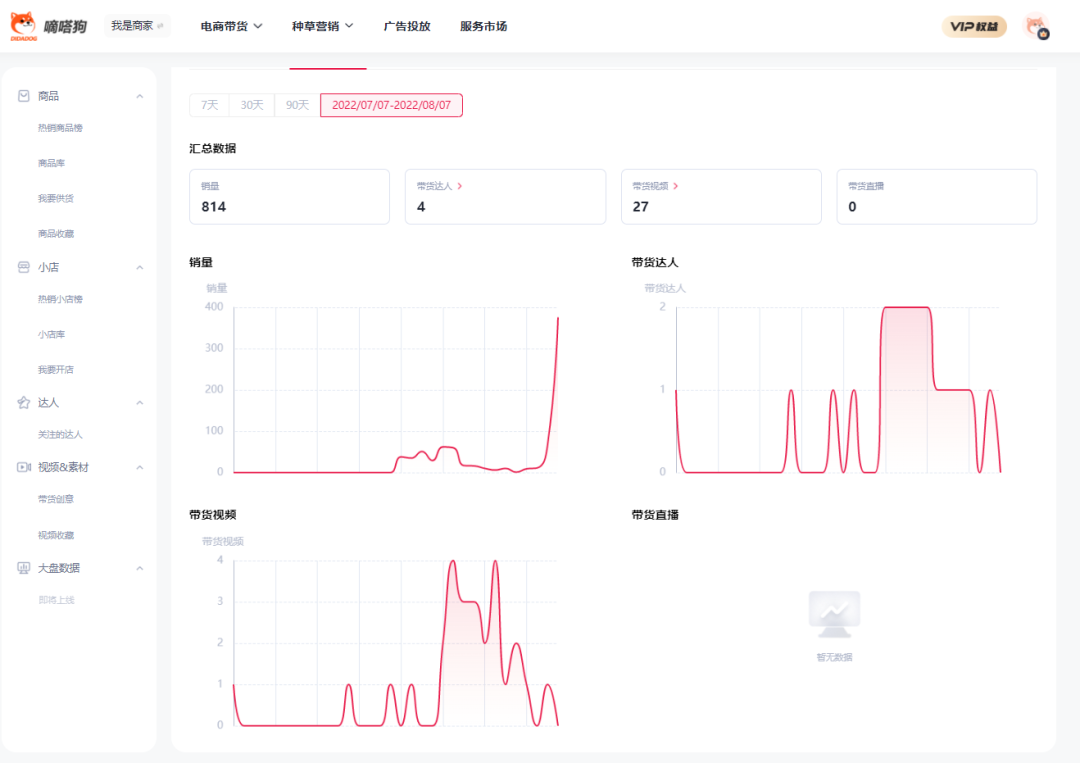Open 小店库 in sidebar
Screen dimensions: 1080x763
click(52, 335)
